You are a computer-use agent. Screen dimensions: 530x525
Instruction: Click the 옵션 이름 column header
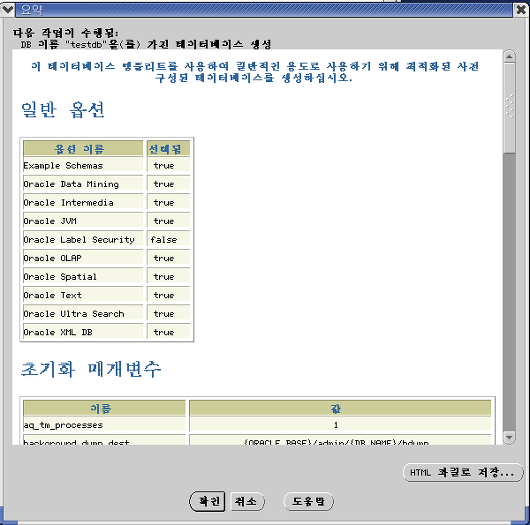coord(83,148)
